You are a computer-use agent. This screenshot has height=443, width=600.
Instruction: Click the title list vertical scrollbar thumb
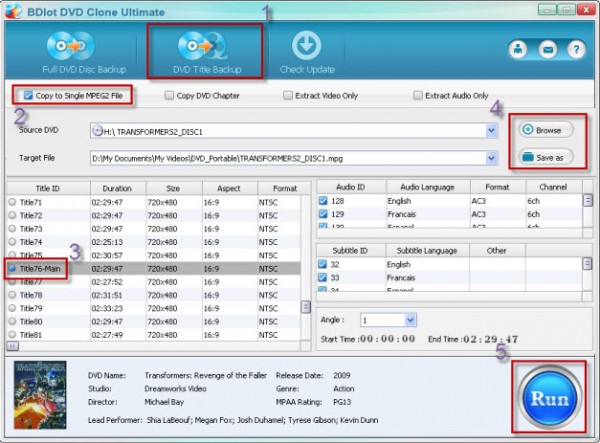[305, 307]
